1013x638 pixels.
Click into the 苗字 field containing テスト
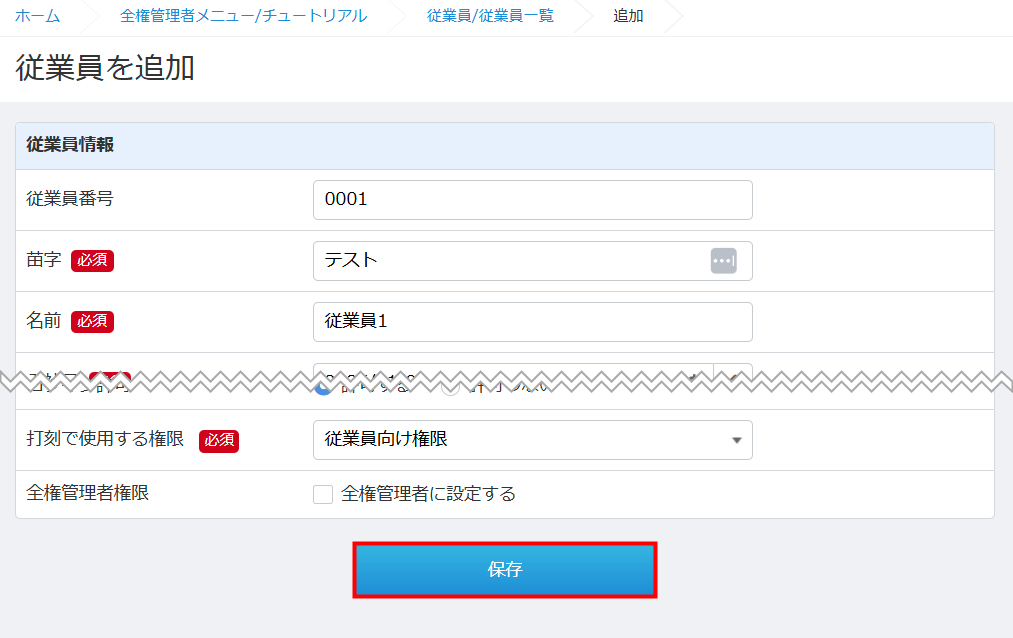click(510, 261)
